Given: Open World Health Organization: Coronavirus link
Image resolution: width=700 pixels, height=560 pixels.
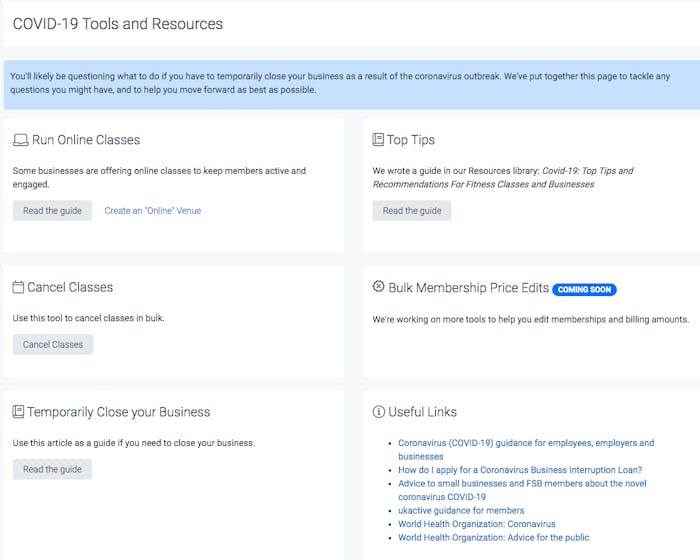Looking at the screenshot, I should pos(477,524).
